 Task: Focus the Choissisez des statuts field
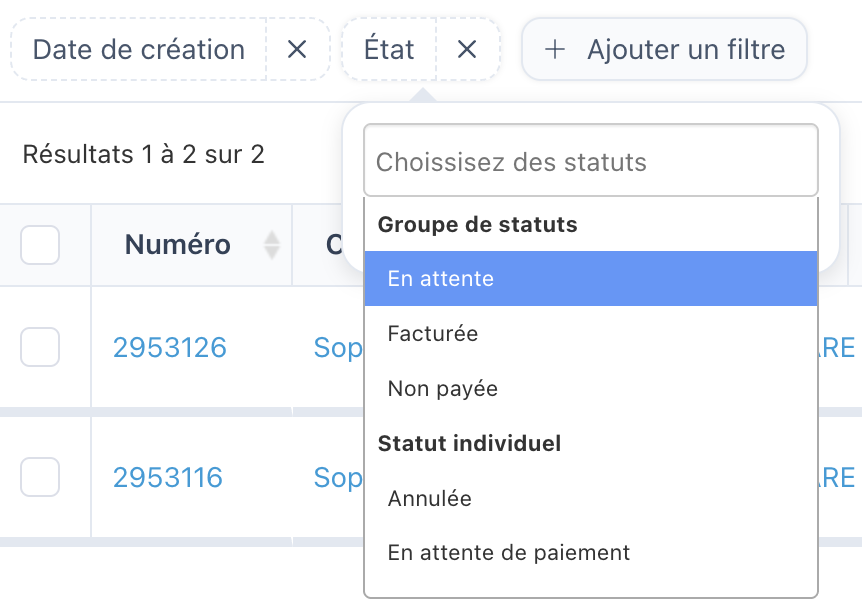pos(591,161)
